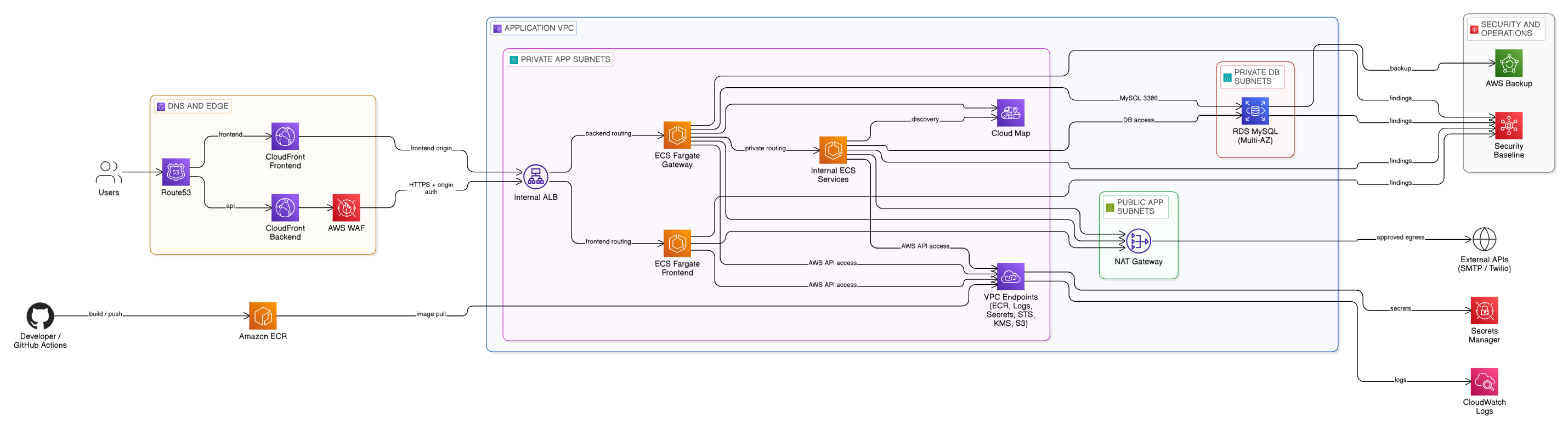Click the CloudFront Frontend icon
This screenshot has width=1568, height=423.
point(285,136)
